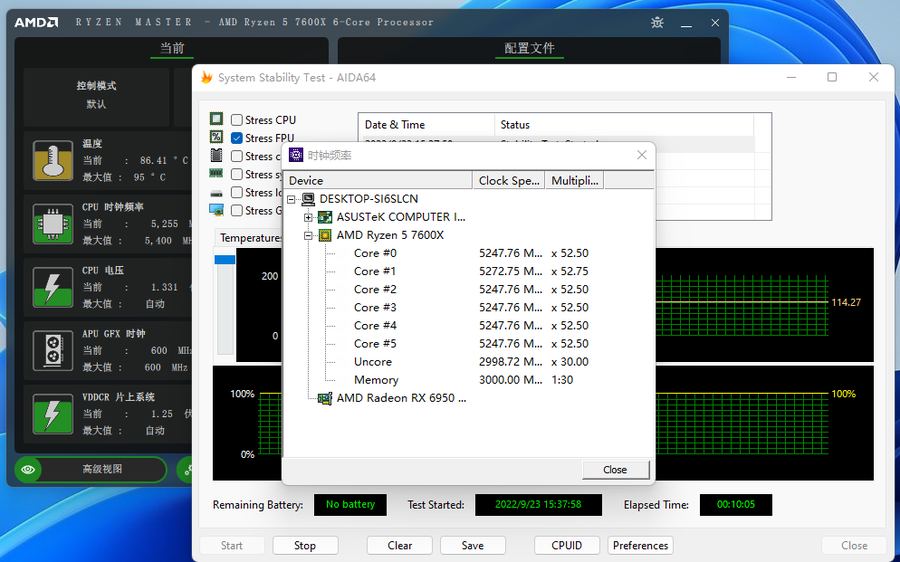Click the CPU voltage lightning icon

coord(52,286)
